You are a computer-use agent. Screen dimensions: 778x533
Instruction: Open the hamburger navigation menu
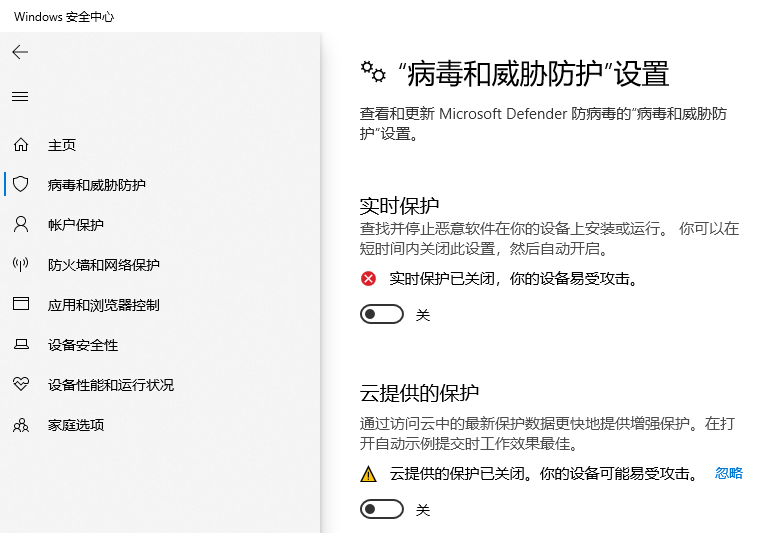(x=20, y=96)
